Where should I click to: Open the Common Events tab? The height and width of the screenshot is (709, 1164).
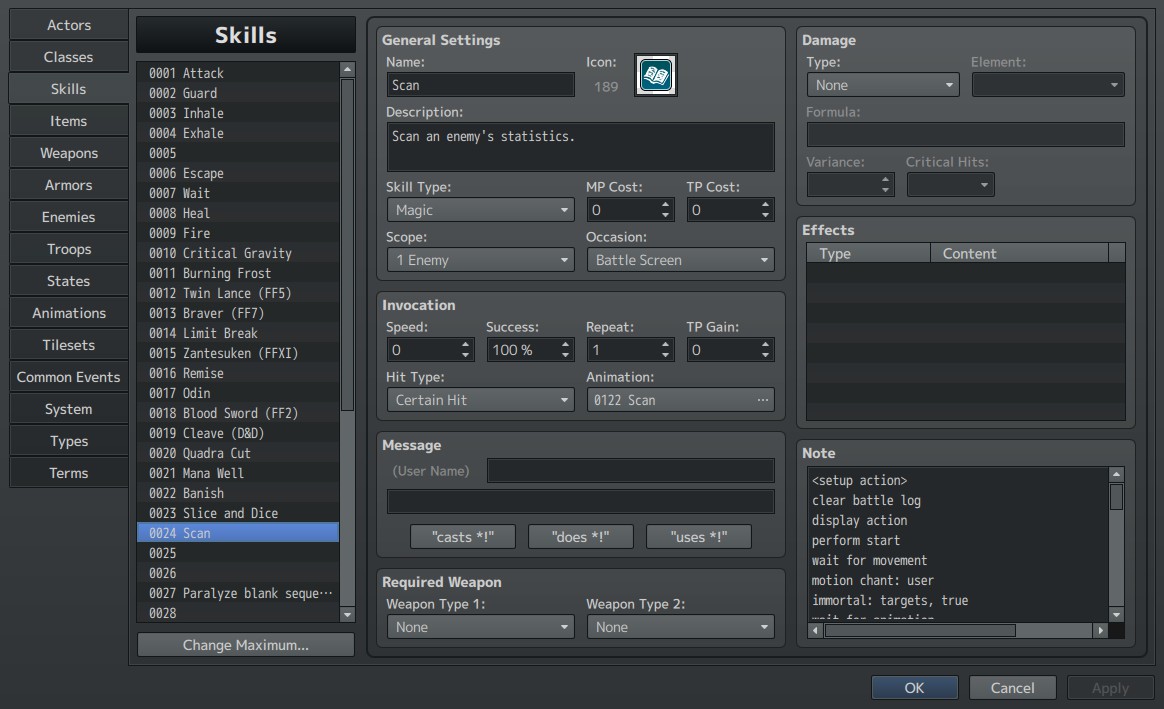coord(68,377)
